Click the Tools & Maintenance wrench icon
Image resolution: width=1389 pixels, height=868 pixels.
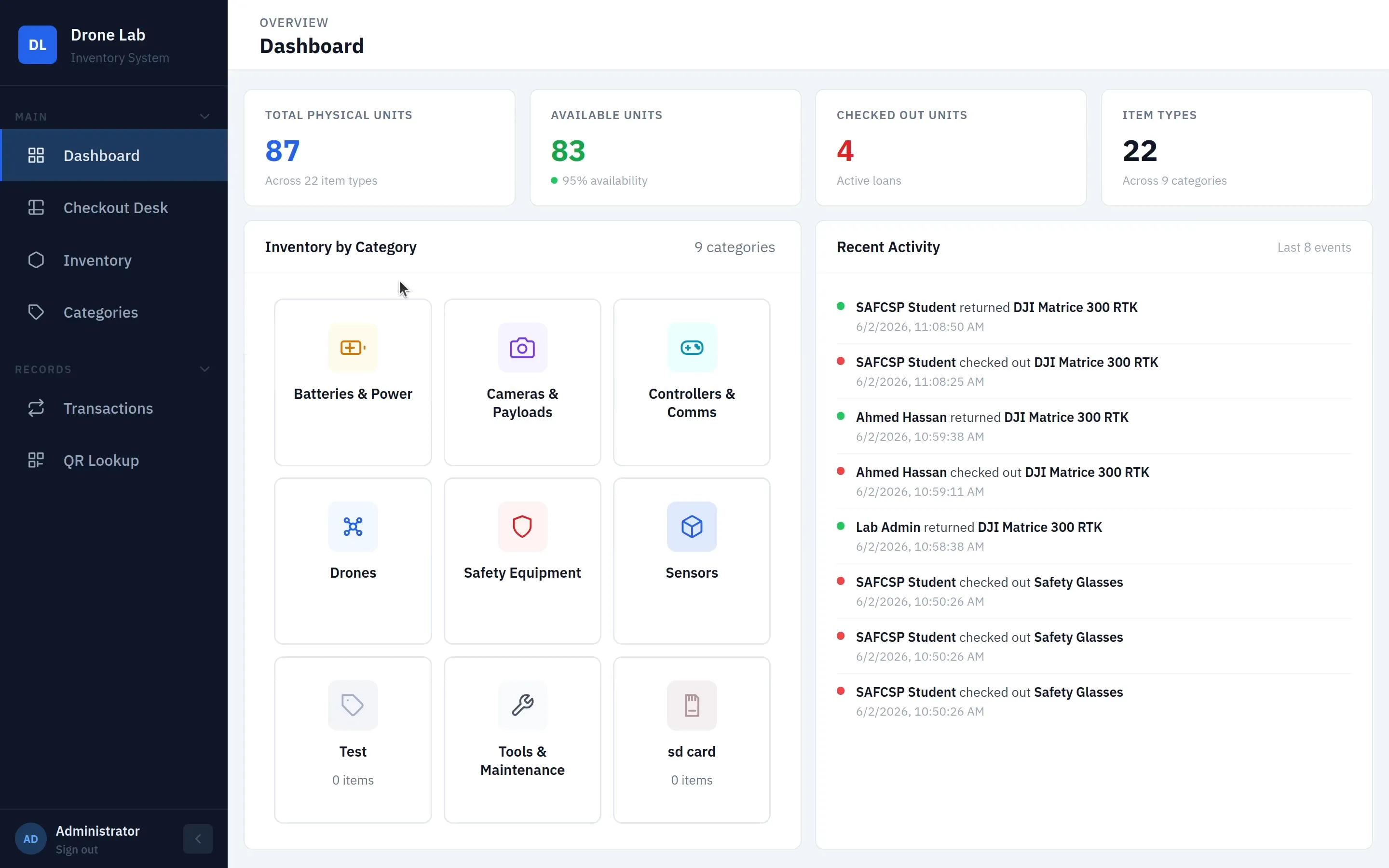(x=522, y=705)
